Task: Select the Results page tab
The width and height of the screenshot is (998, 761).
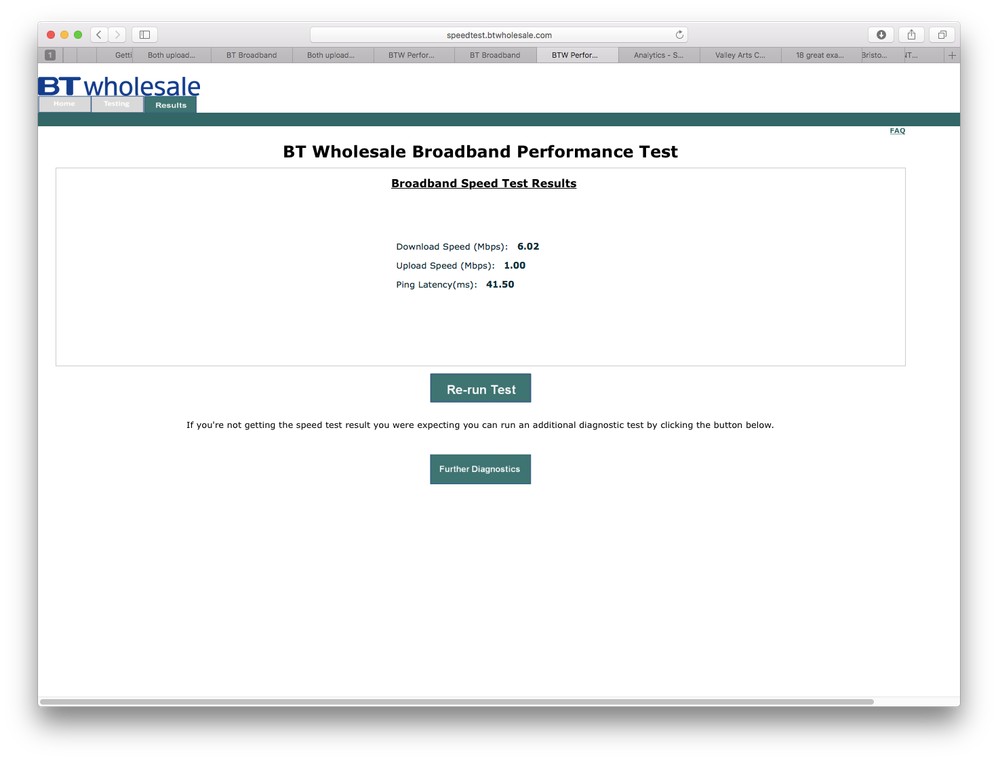Action: [x=171, y=105]
